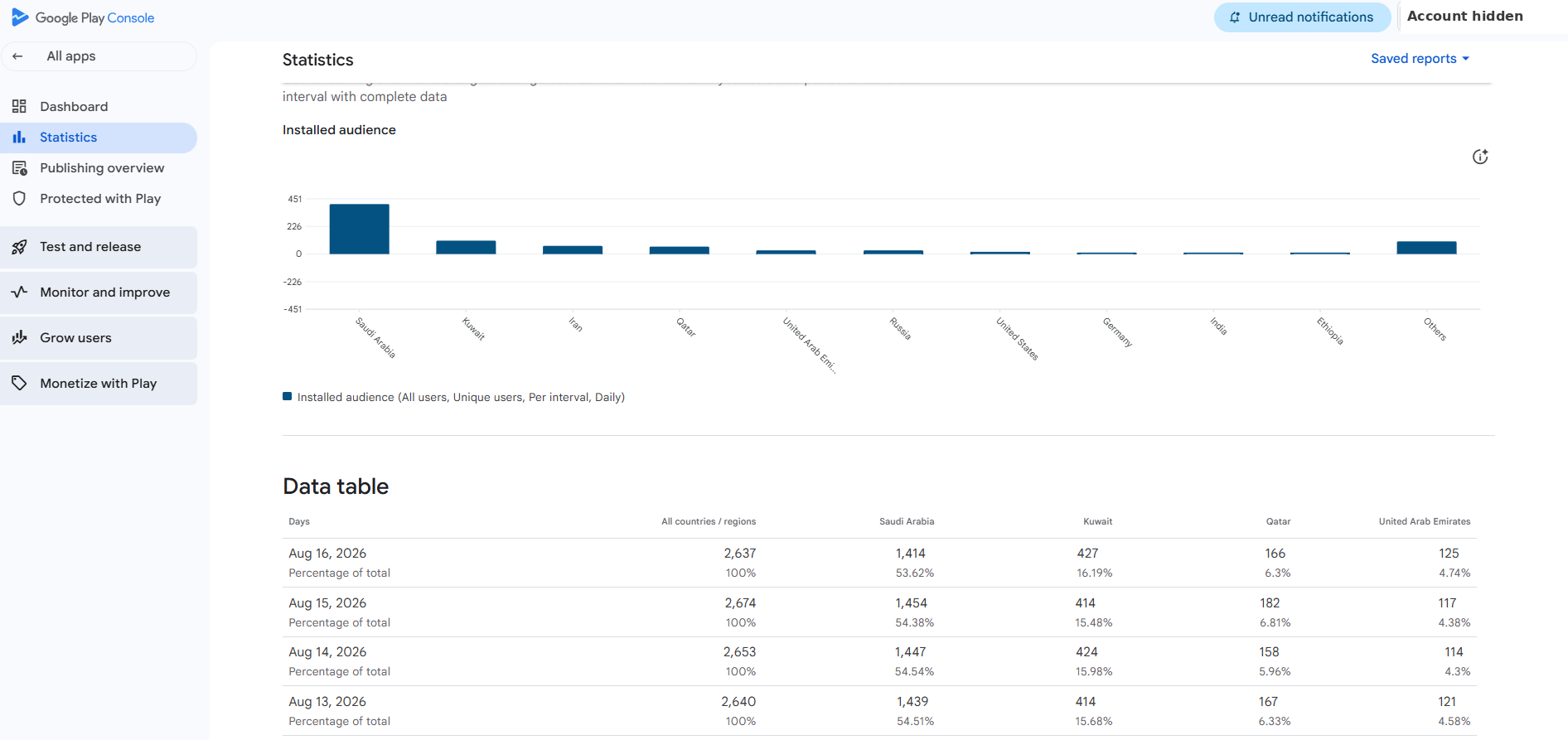1568x740 pixels.
Task: Expand the Grow users section
Action: click(99, 337)
